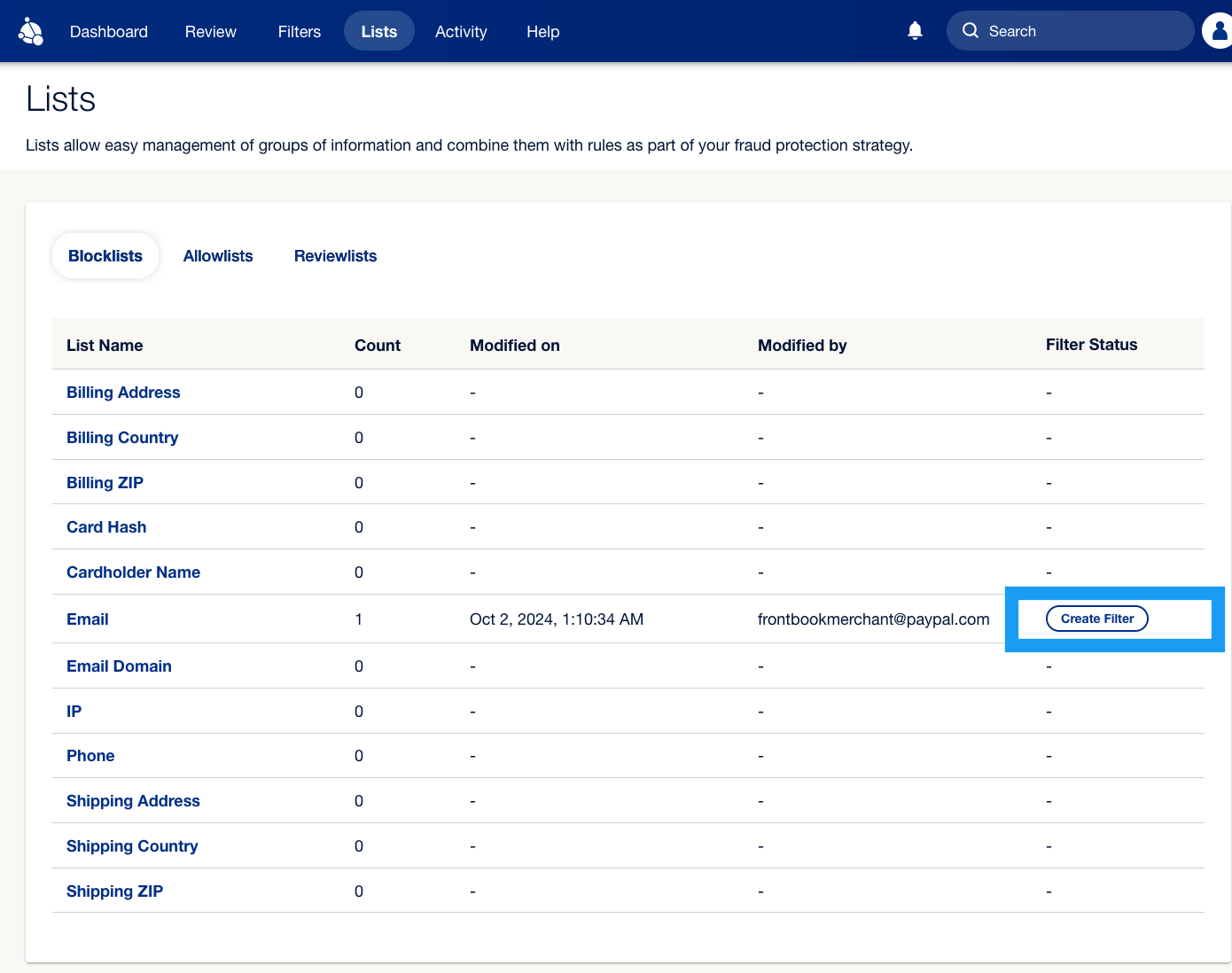Click the app logo icon in navbar

pos(31,31)
